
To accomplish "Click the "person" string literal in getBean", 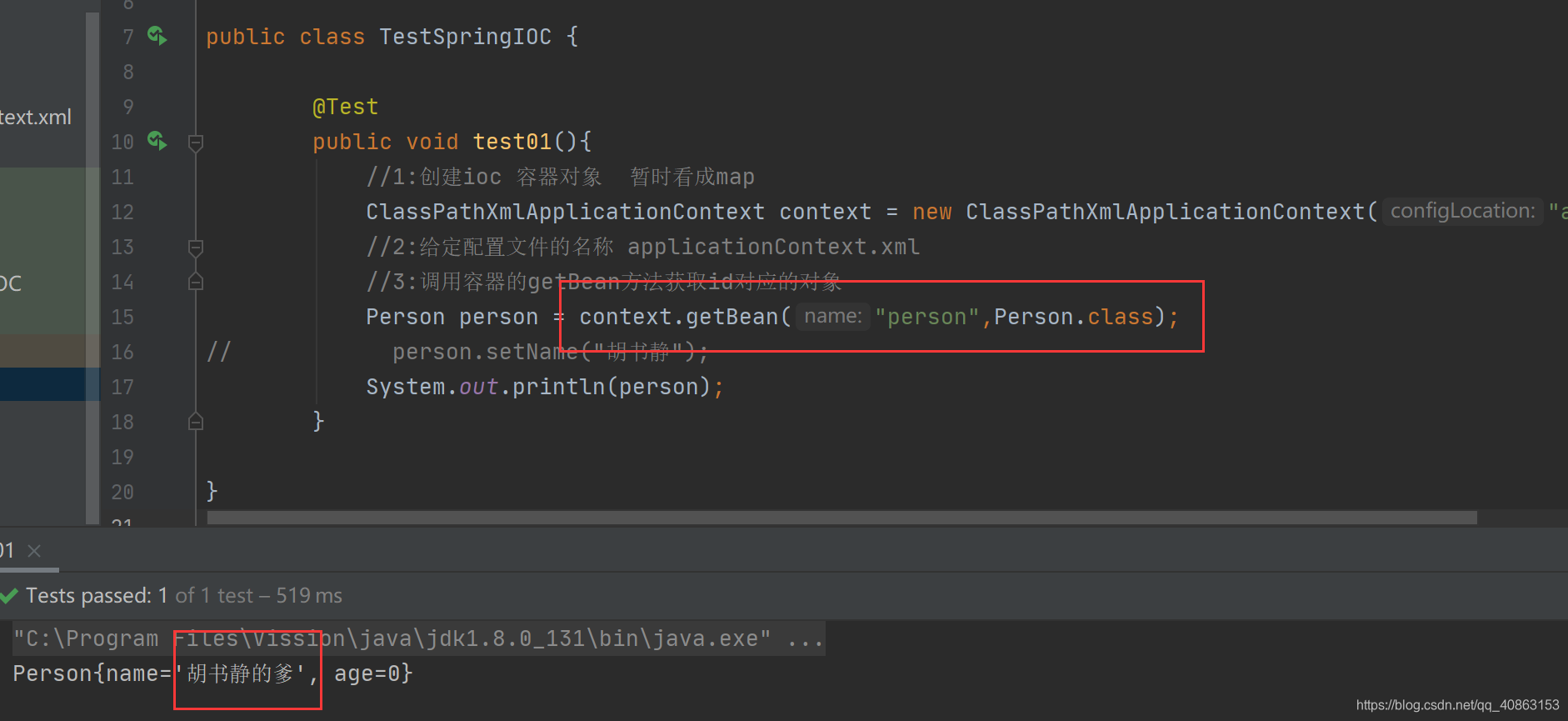I will coord(927,317).
